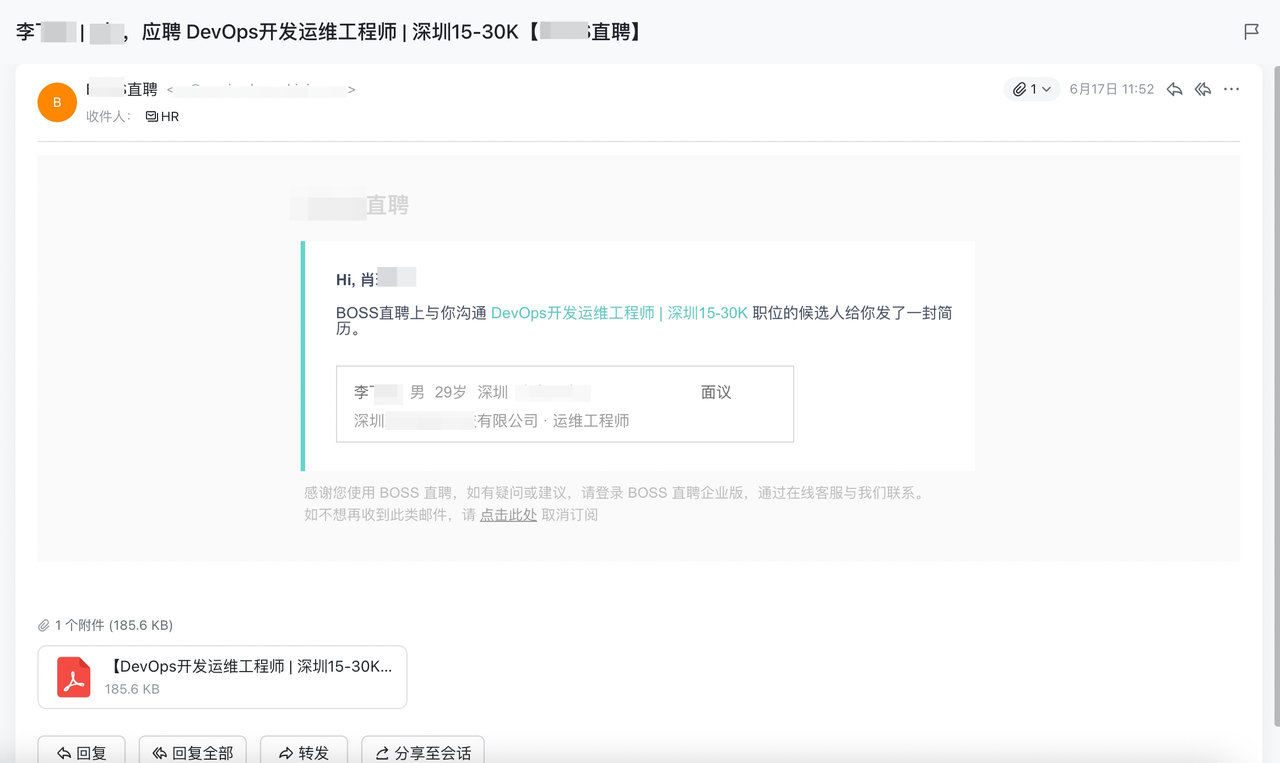This screenshot has height=763, width=1280.
Task: Flag this email with the flag icon
Action: click(1251, 32)
